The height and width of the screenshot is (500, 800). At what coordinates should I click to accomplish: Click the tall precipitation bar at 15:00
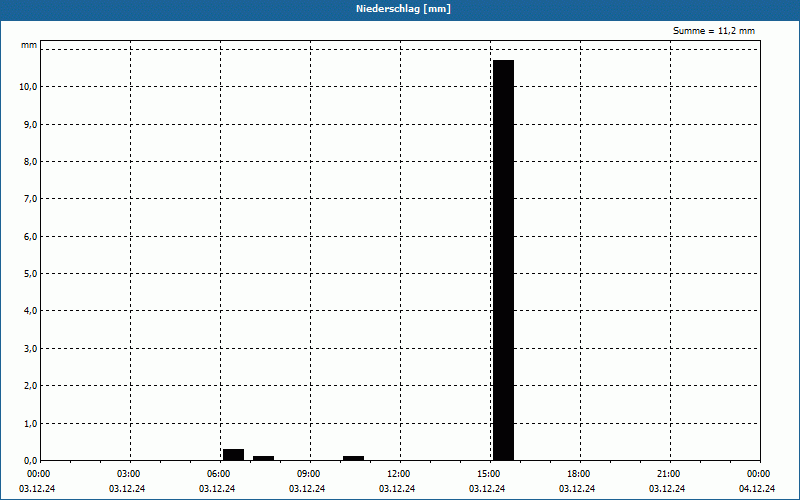[x=504, y=260]
